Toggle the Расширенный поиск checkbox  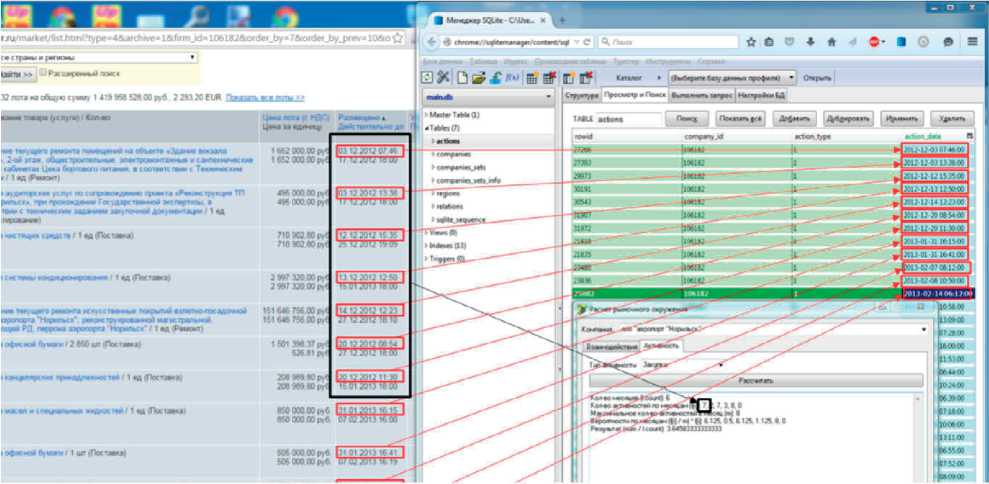click(x=43, y=73)
